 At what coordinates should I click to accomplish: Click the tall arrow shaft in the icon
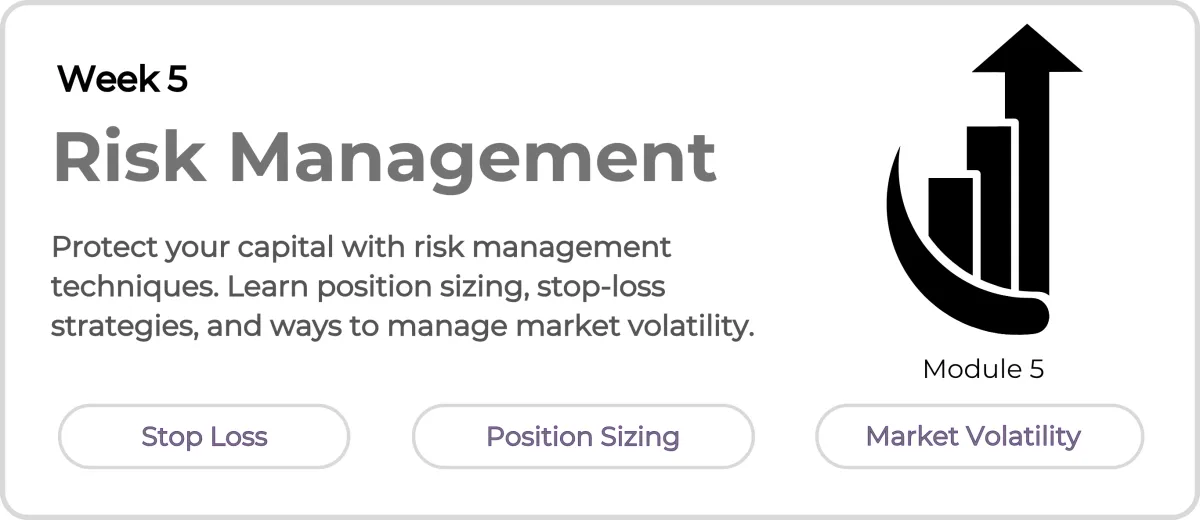[x=1034, y=180]
